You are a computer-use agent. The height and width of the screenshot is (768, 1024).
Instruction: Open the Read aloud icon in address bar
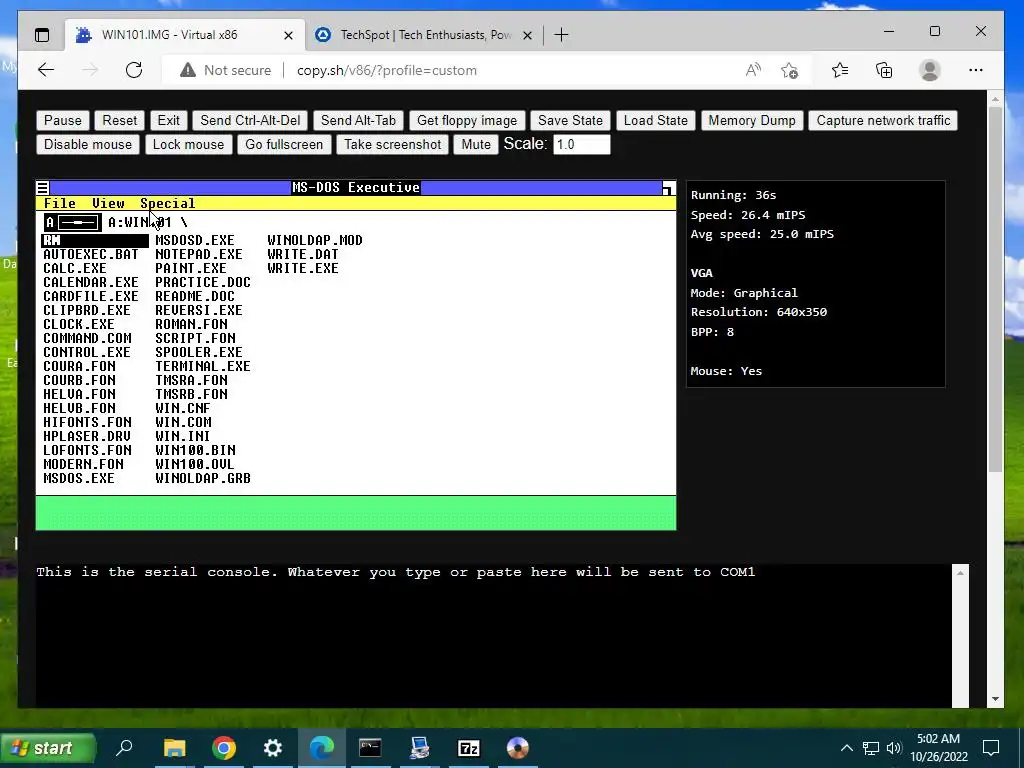tap(753, 70)
